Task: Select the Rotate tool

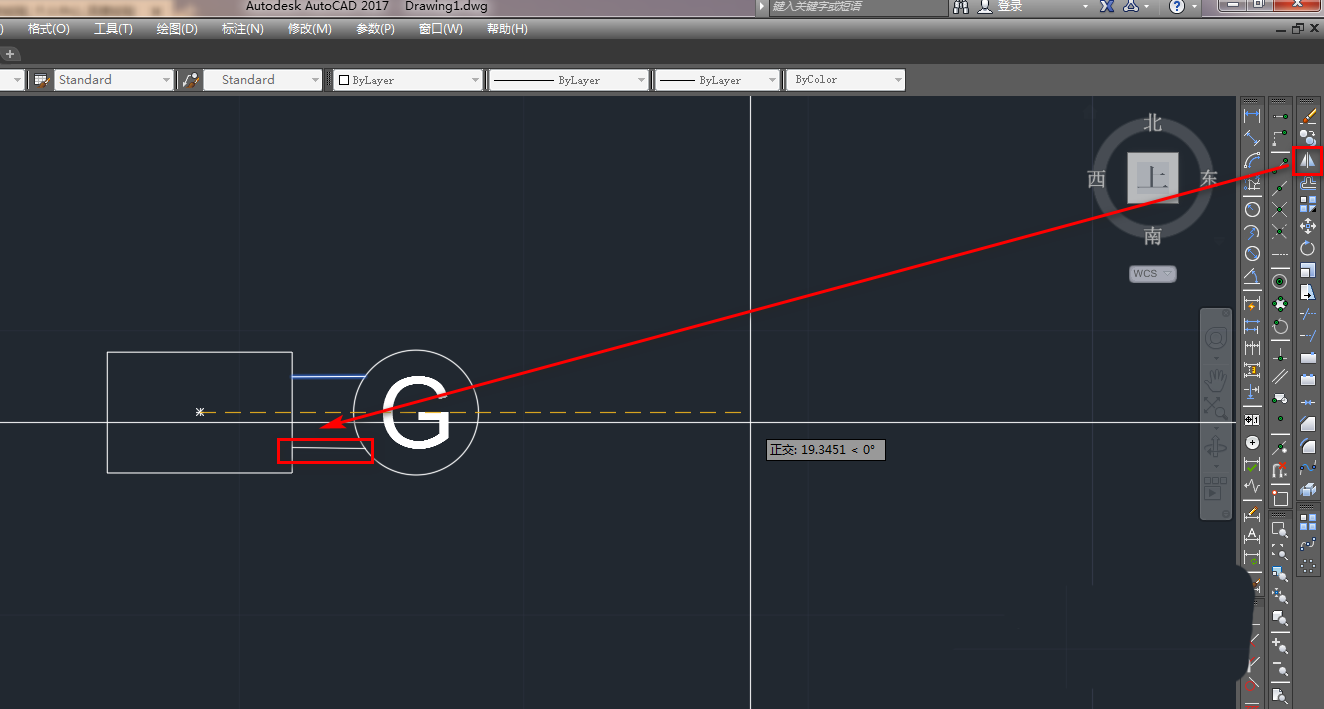Action: pyautogui.click(x=1308, y=248)
